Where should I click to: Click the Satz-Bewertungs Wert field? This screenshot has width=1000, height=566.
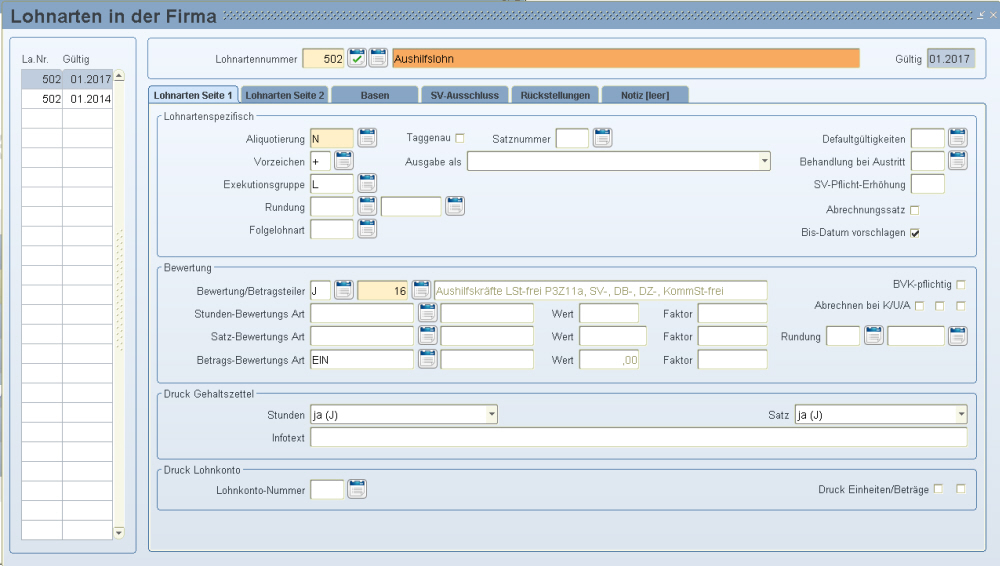coord(613,336)
